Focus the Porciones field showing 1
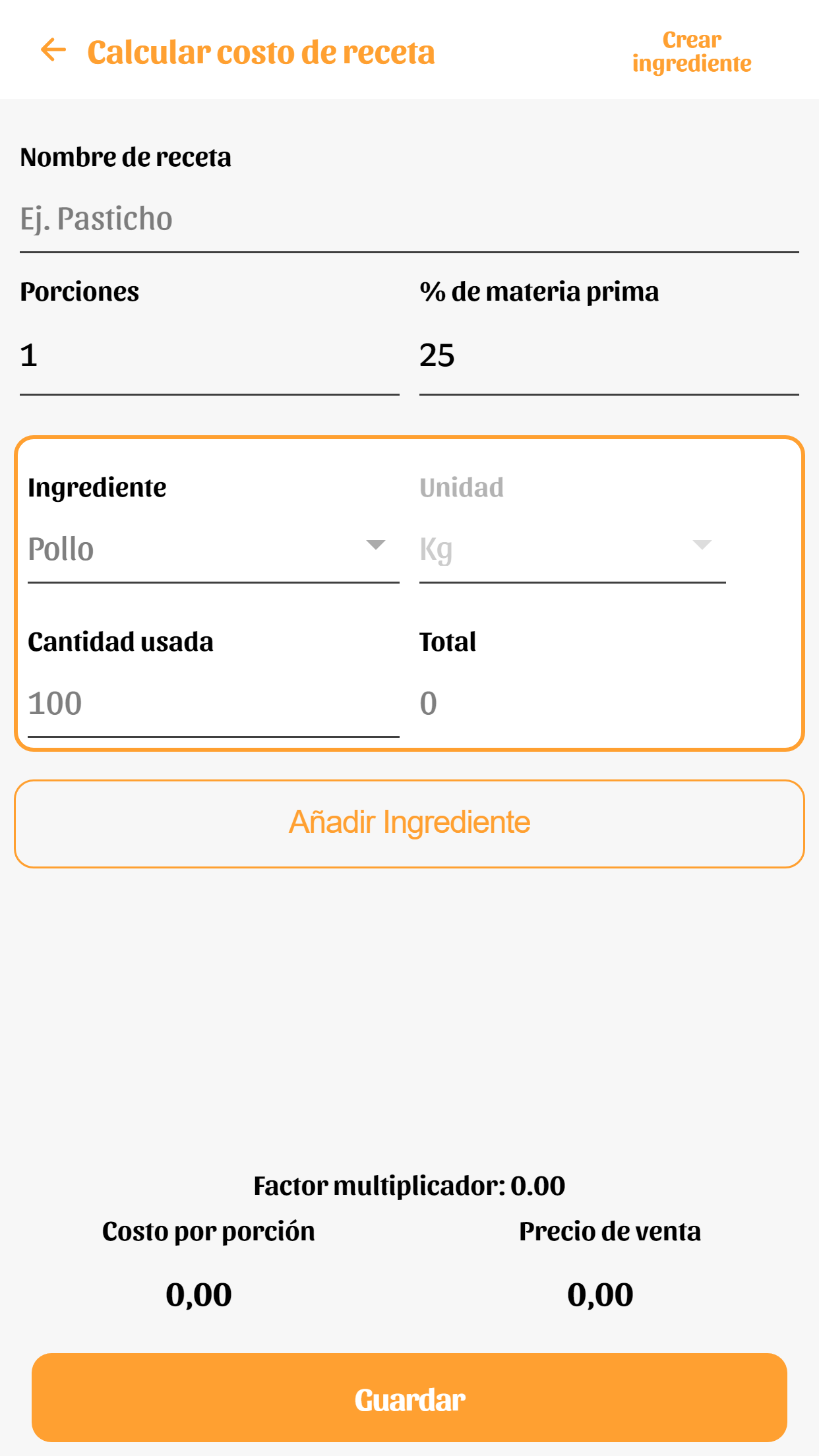The image size is (819, 1456). (209, 356)
